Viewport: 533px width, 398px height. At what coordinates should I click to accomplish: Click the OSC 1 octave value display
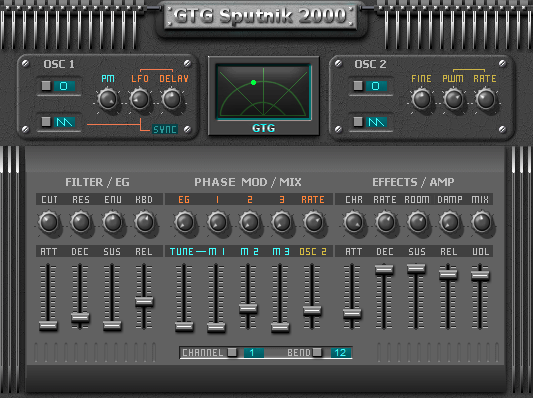pos(64,86)
